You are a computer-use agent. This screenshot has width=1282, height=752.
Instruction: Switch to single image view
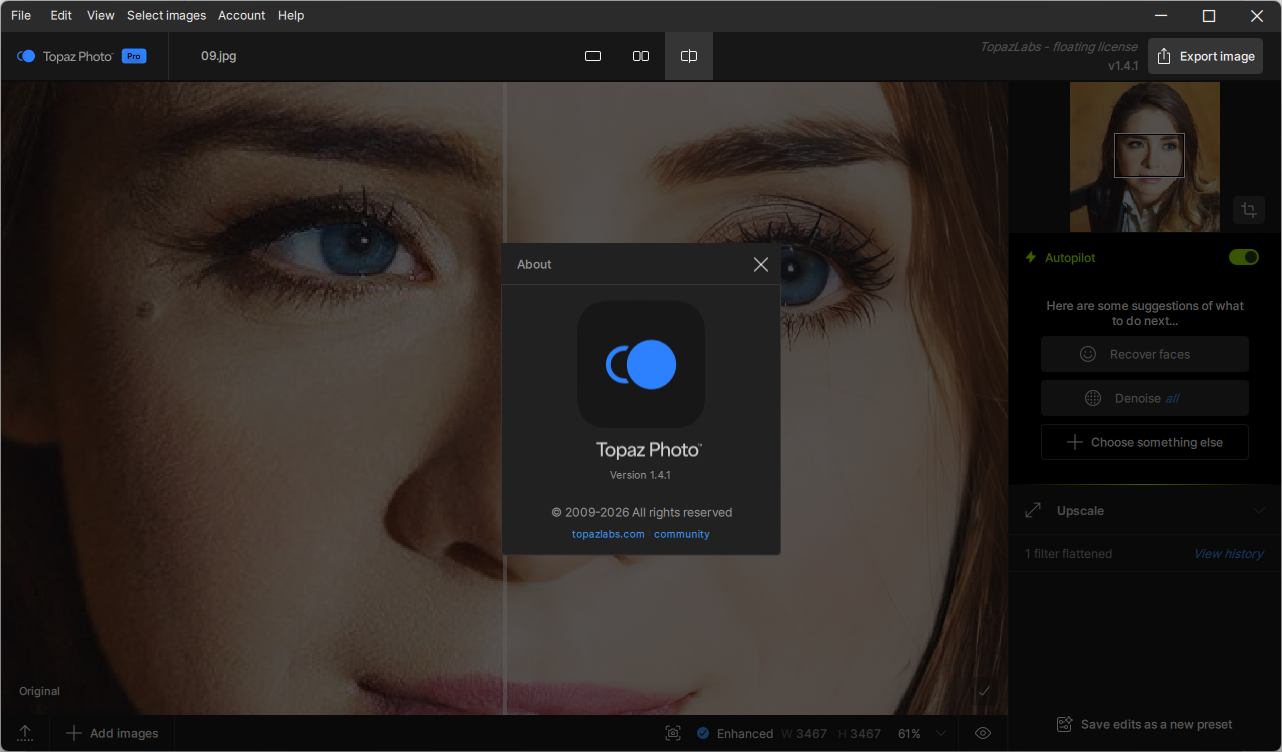pyautogui.click(x=593, y=56)
